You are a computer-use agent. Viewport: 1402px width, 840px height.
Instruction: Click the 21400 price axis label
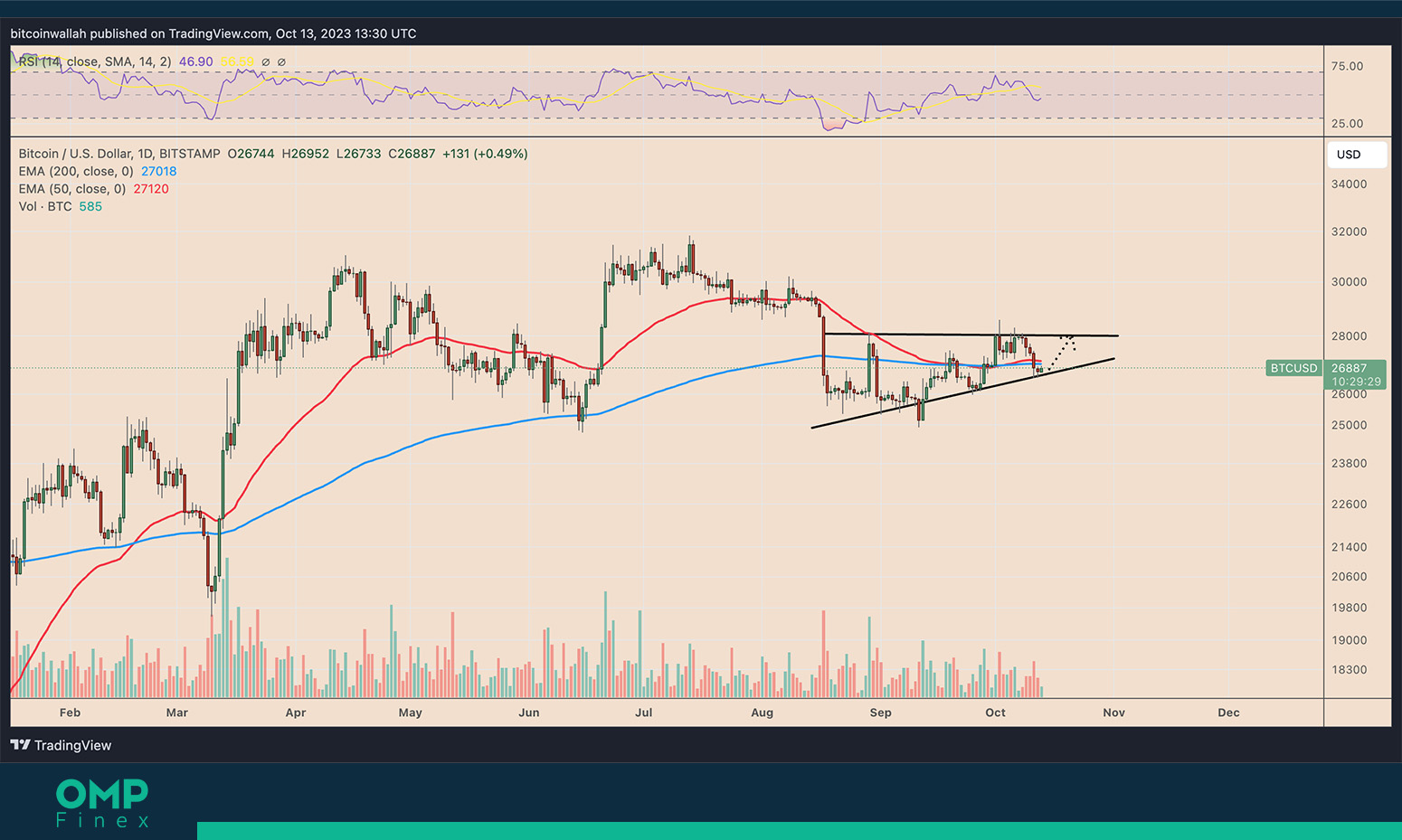(x=1349, y=547)
